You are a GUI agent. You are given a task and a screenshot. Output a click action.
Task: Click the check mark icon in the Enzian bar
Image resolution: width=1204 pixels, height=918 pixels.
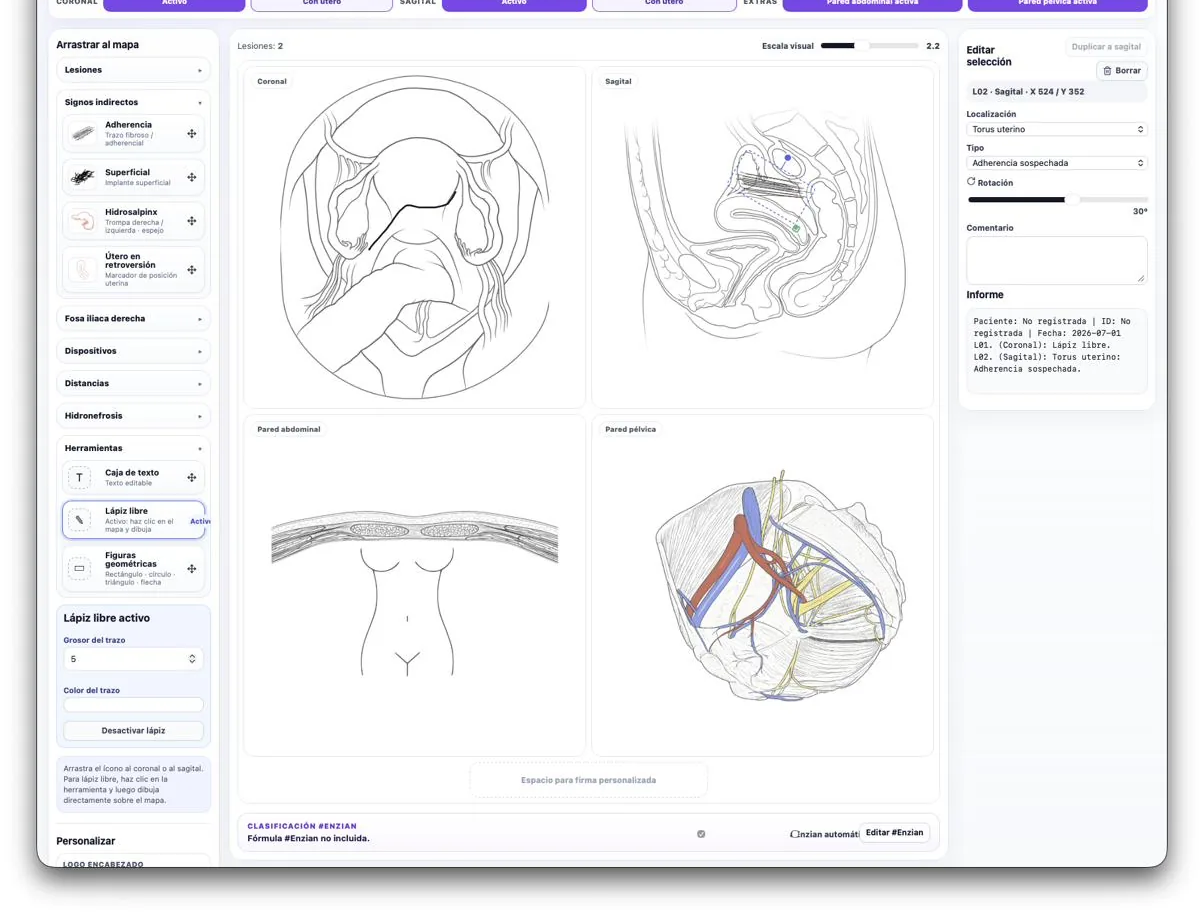tap(701, 833)
